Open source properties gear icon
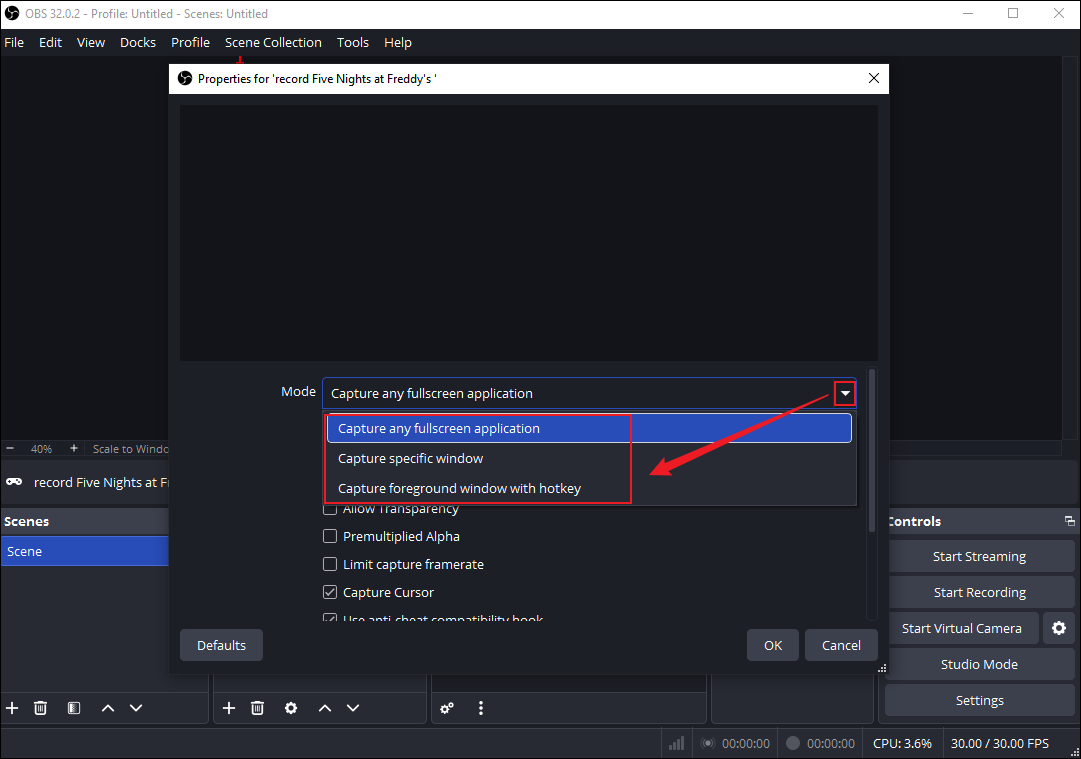 coord(291,707)
